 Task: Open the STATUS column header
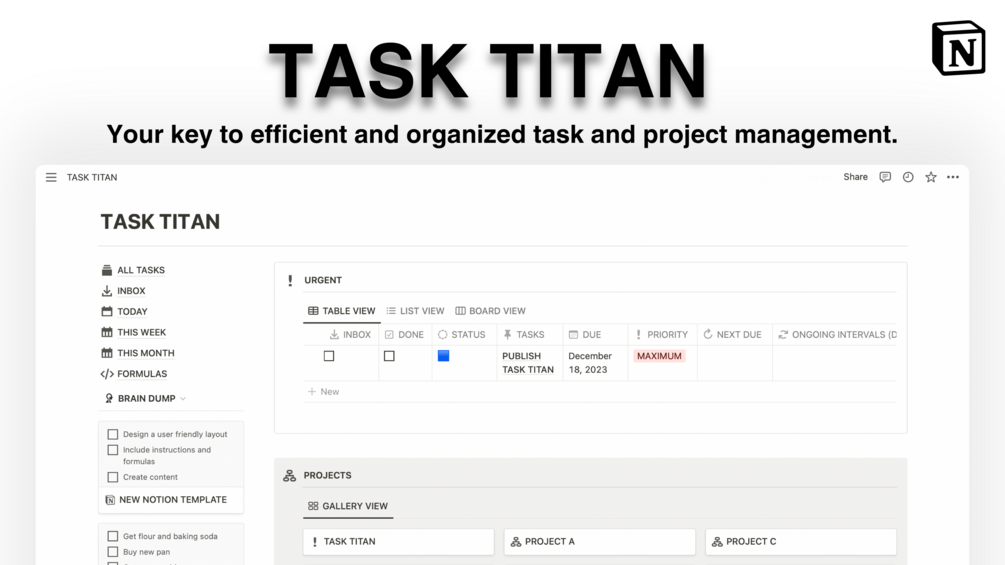tap(462, 334)
